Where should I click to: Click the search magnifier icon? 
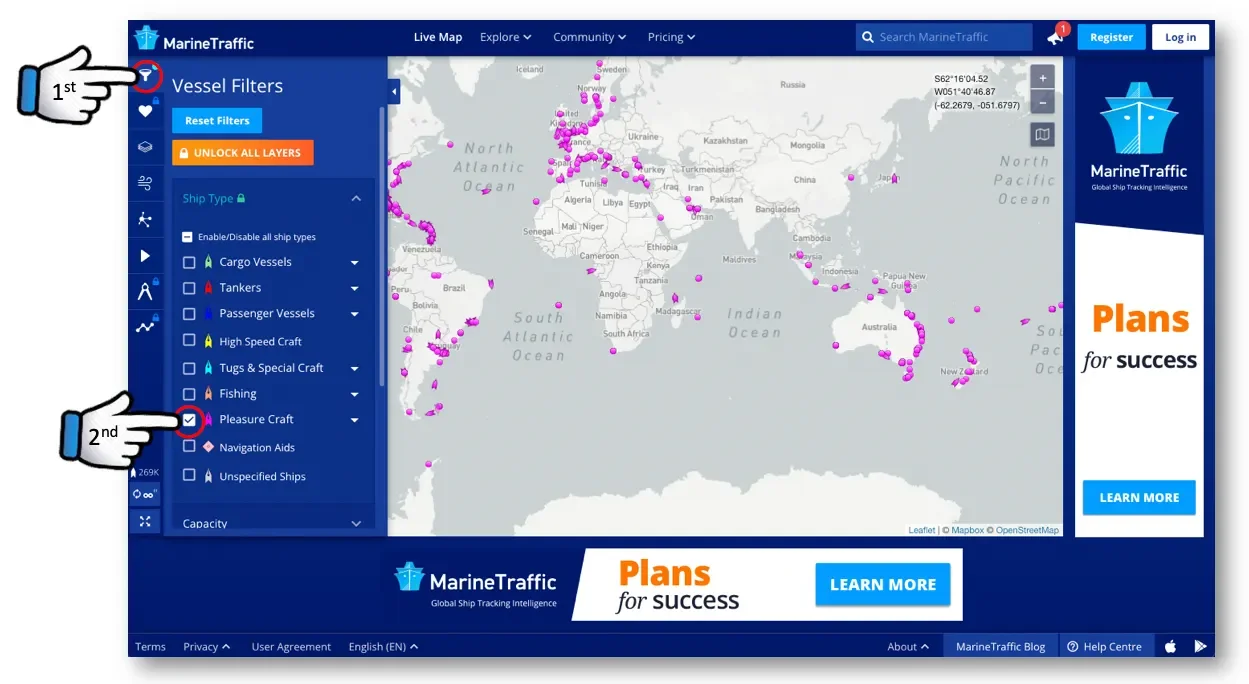pos(867,37)
